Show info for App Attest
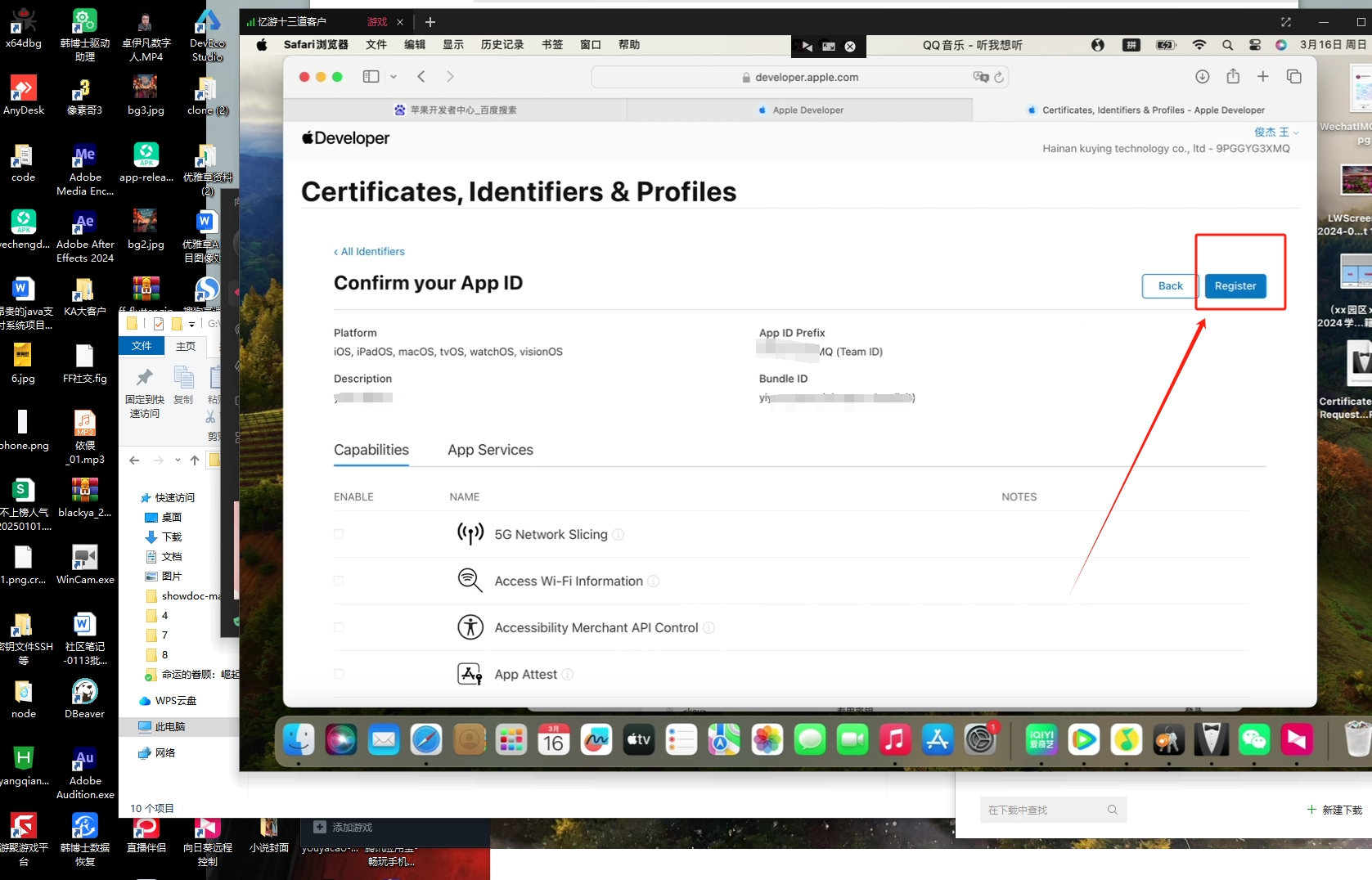Image resolution: width=1372 pixels, height=880 pixels. click(568, 674)
